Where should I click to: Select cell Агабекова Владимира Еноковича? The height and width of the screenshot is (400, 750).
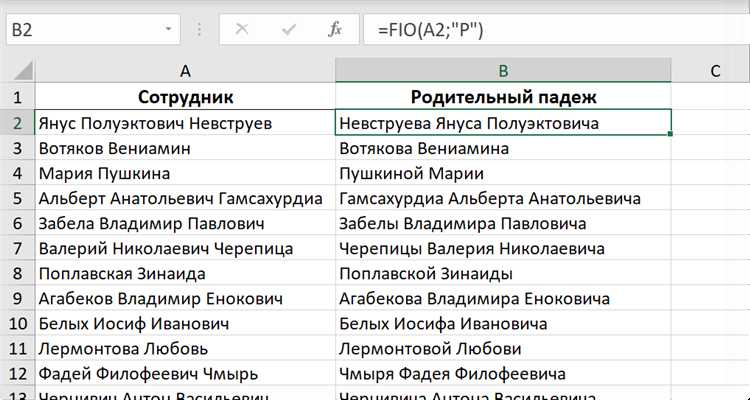[503, 299]
